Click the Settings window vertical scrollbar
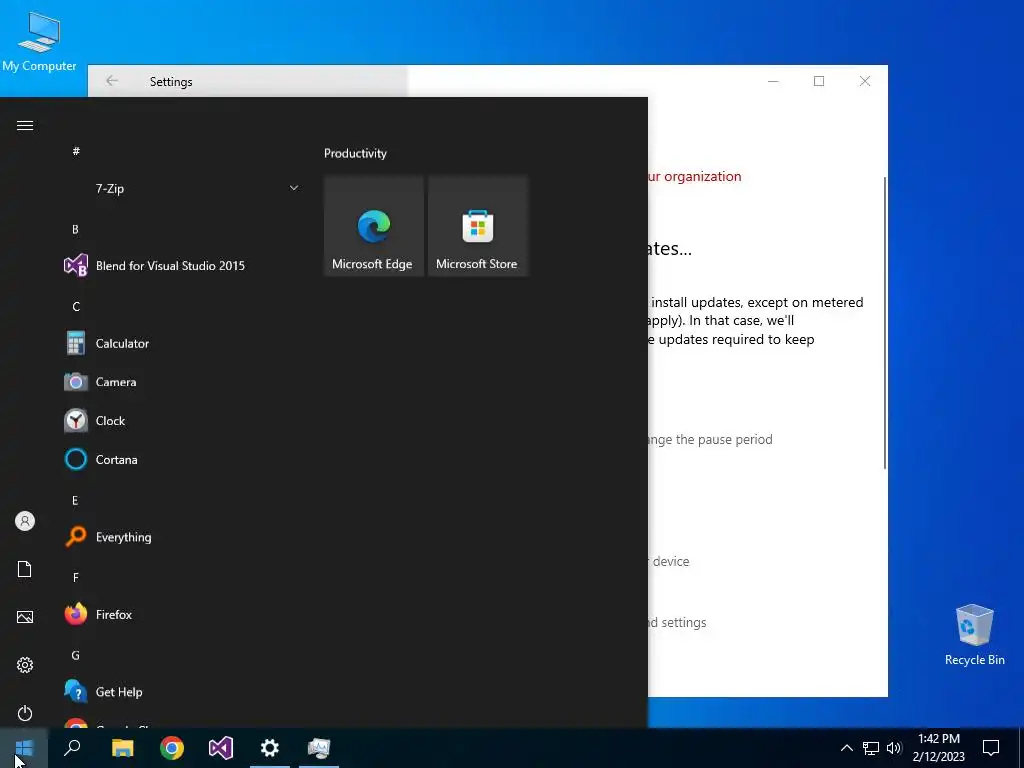 [x=885, y=322]
